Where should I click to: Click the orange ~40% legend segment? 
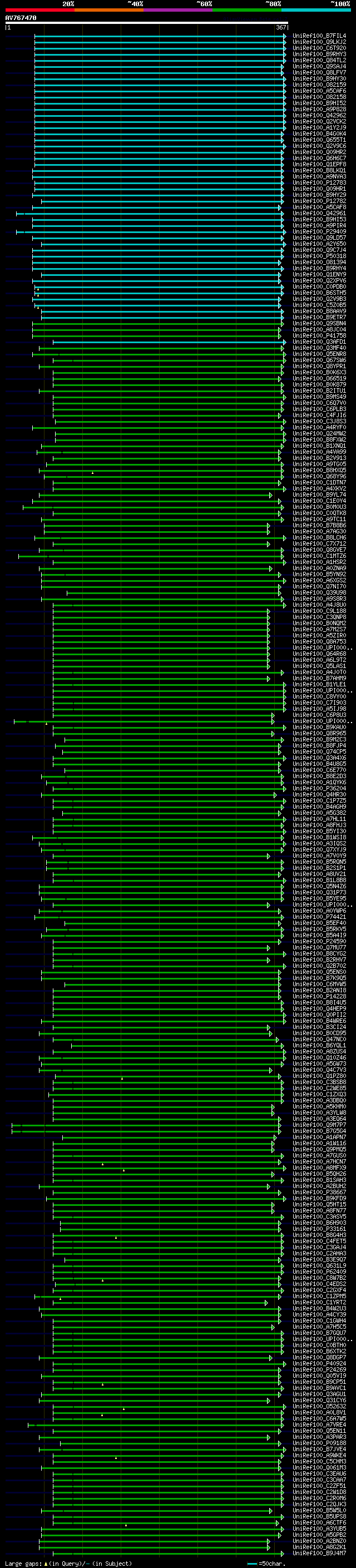(x=109, y=10)
